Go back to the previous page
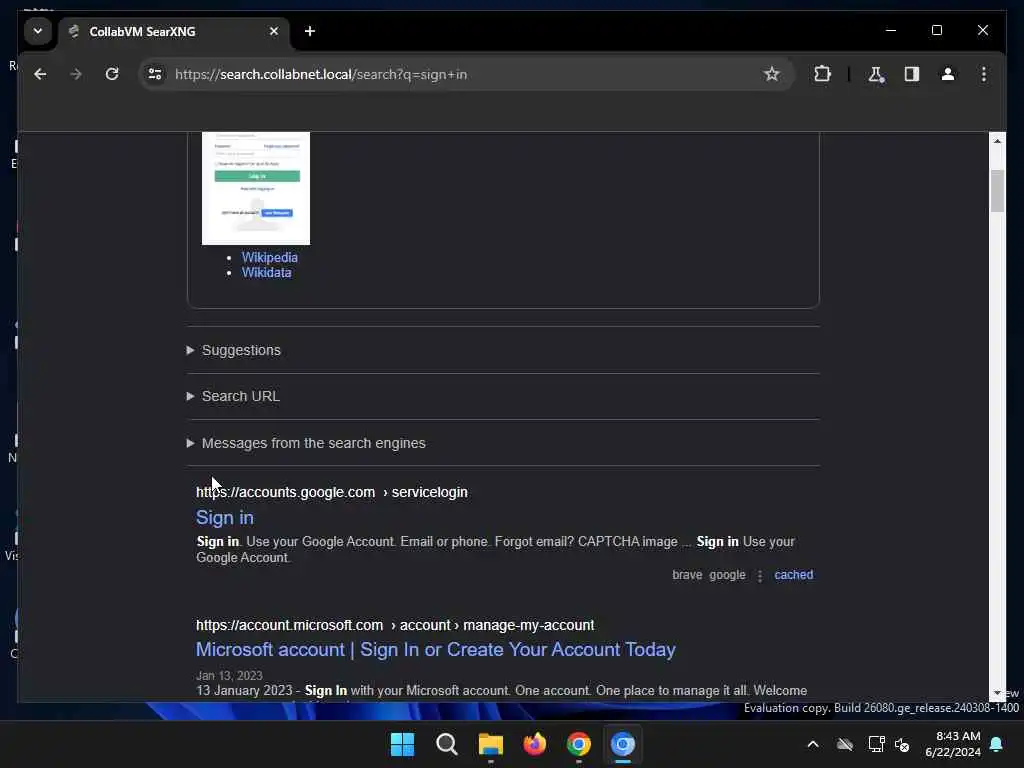This screenshot has height=768, width=1024. 40,74
